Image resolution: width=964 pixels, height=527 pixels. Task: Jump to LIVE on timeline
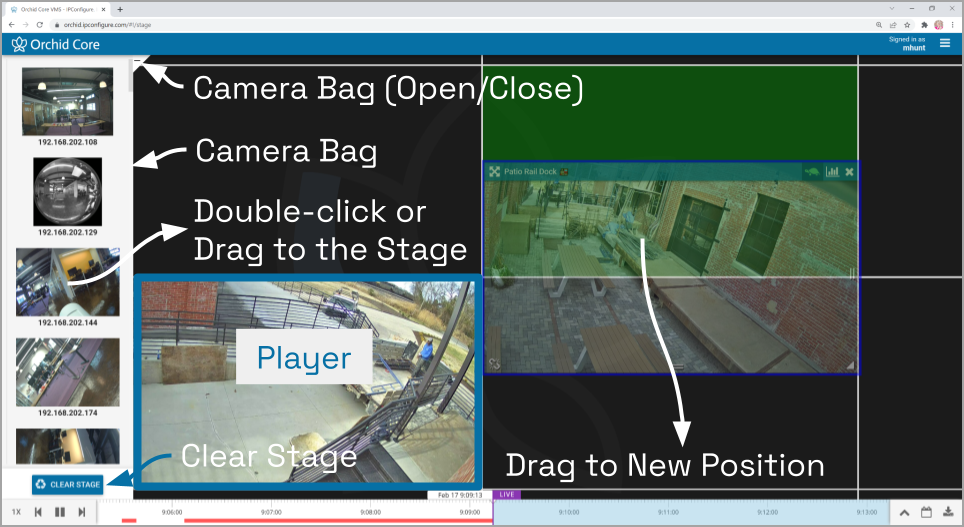point(507,494)
